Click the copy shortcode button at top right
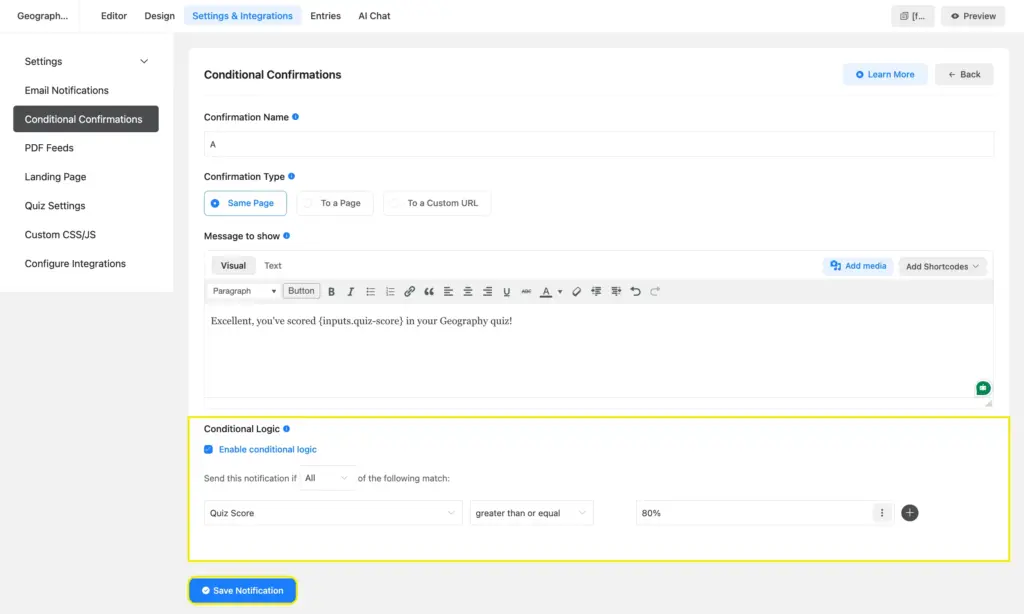Screen dimensions: 1024x614 click(x=912, y=16)
